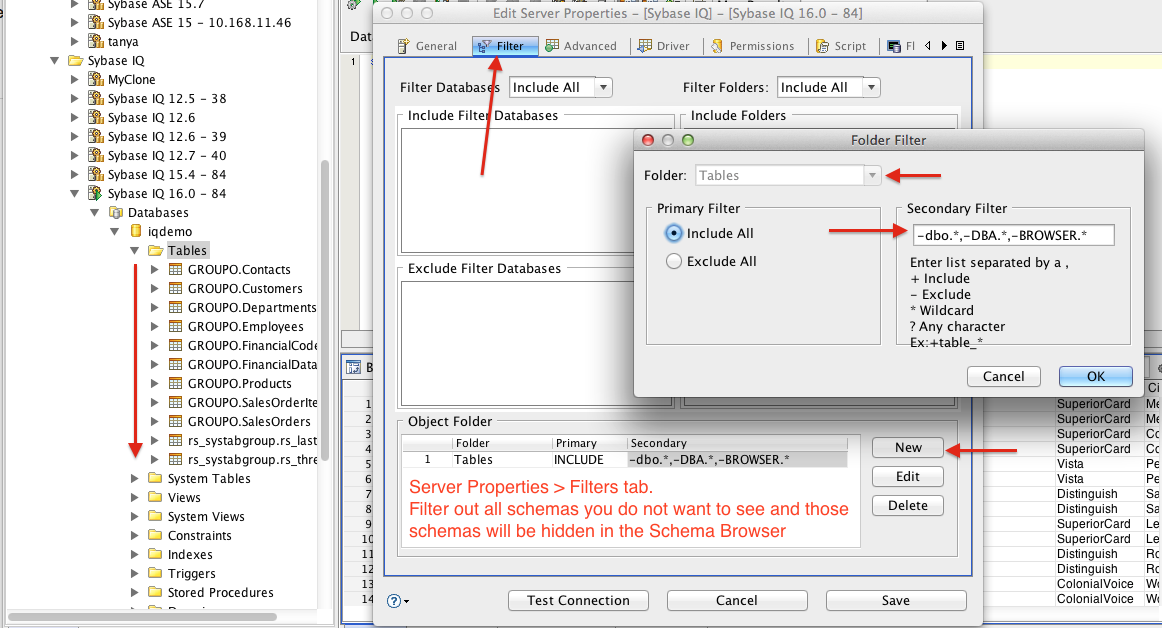Open the tab list menu icon
Image resolution: width=1162 pixels, height=628 pixels.
[960, 46]
